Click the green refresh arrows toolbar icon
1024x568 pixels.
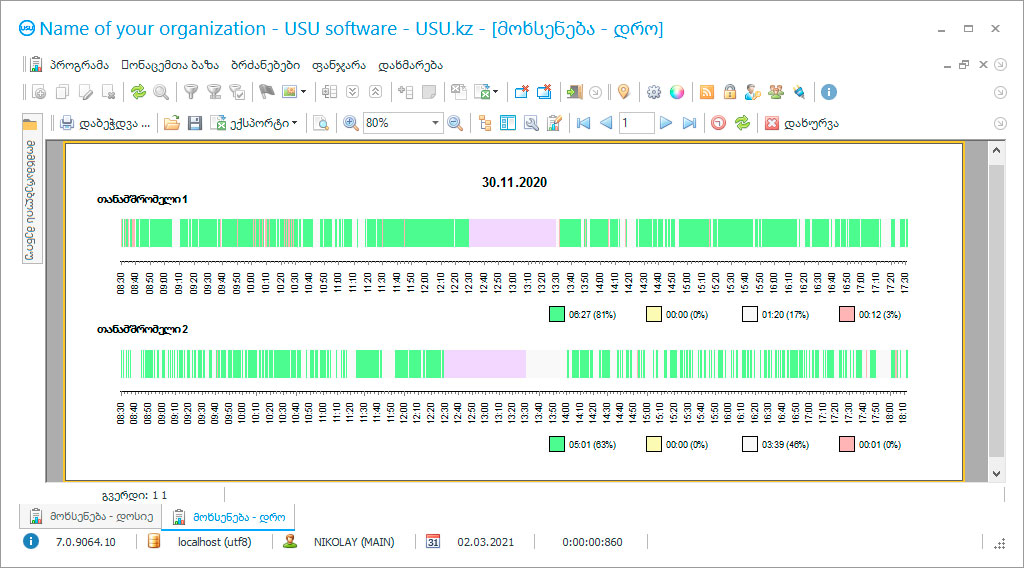coord(138,92)
